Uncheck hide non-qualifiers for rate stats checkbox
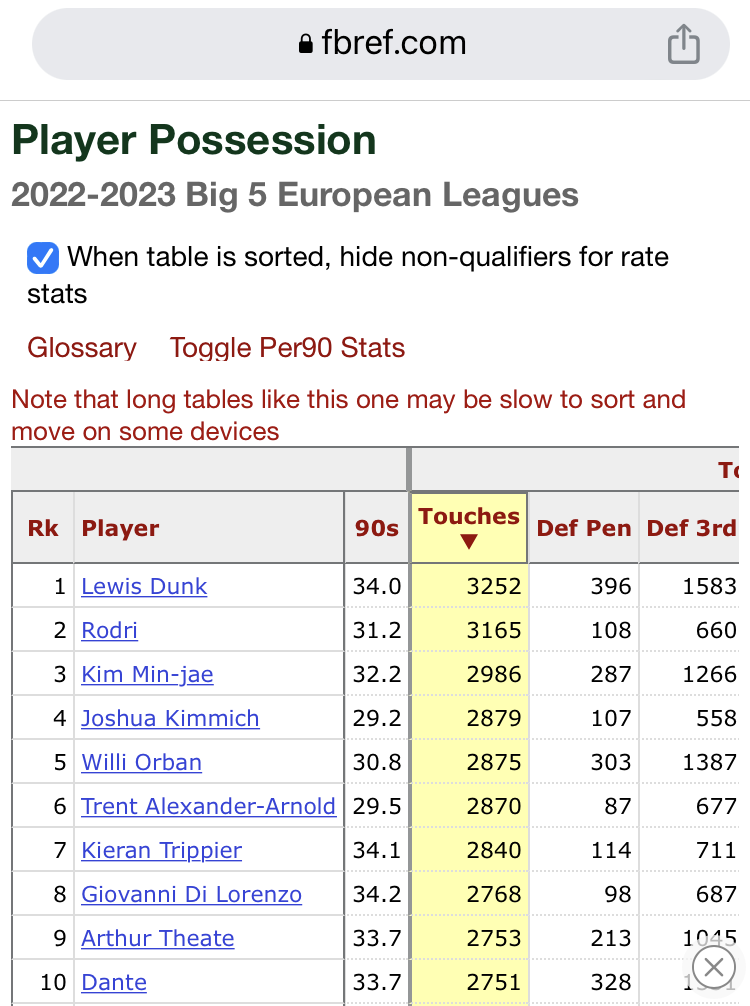The height and width of the screenshot is (1006, 750). coord(43,258)
